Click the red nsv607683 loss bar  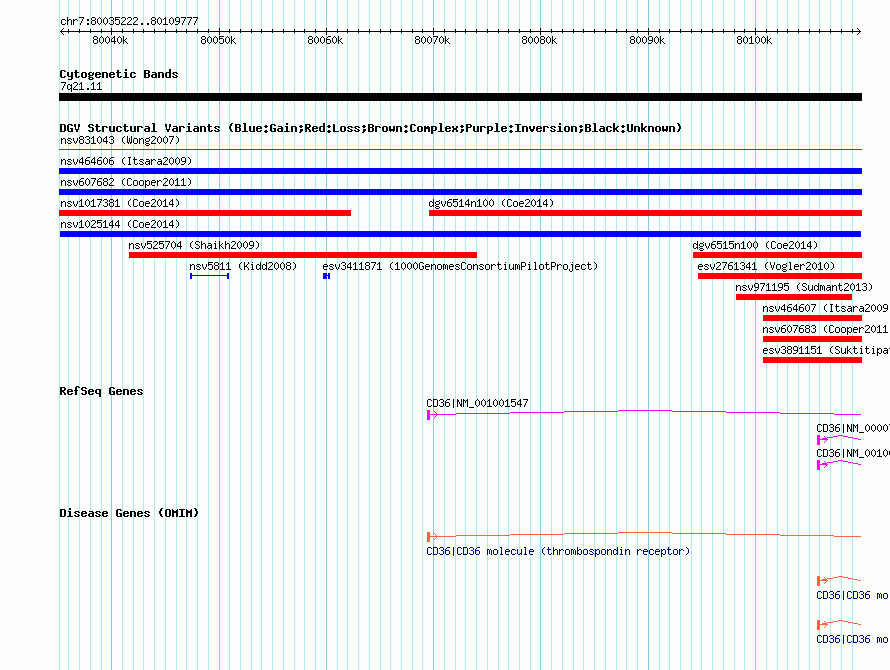click(x=812, y=339)
